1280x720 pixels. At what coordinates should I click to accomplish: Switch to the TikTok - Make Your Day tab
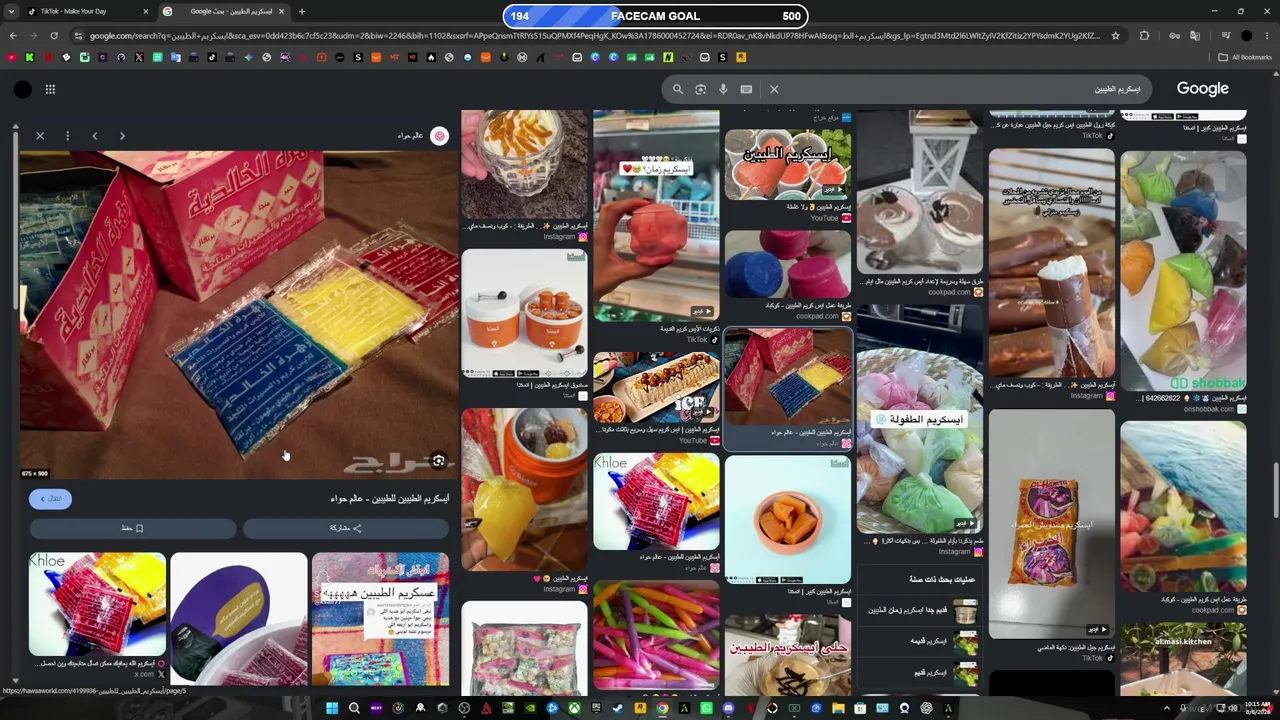coord(85,11)
